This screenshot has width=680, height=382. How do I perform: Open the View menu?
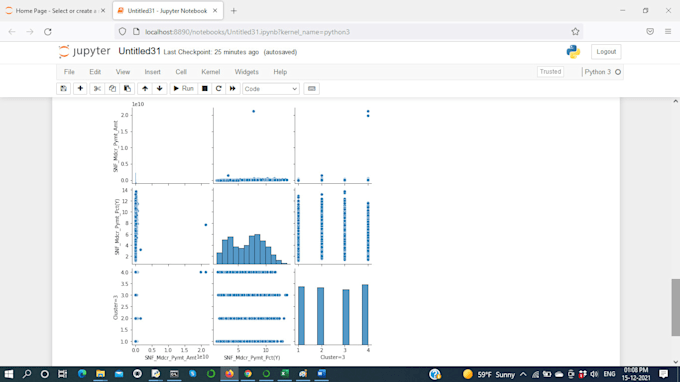point(123,72)
